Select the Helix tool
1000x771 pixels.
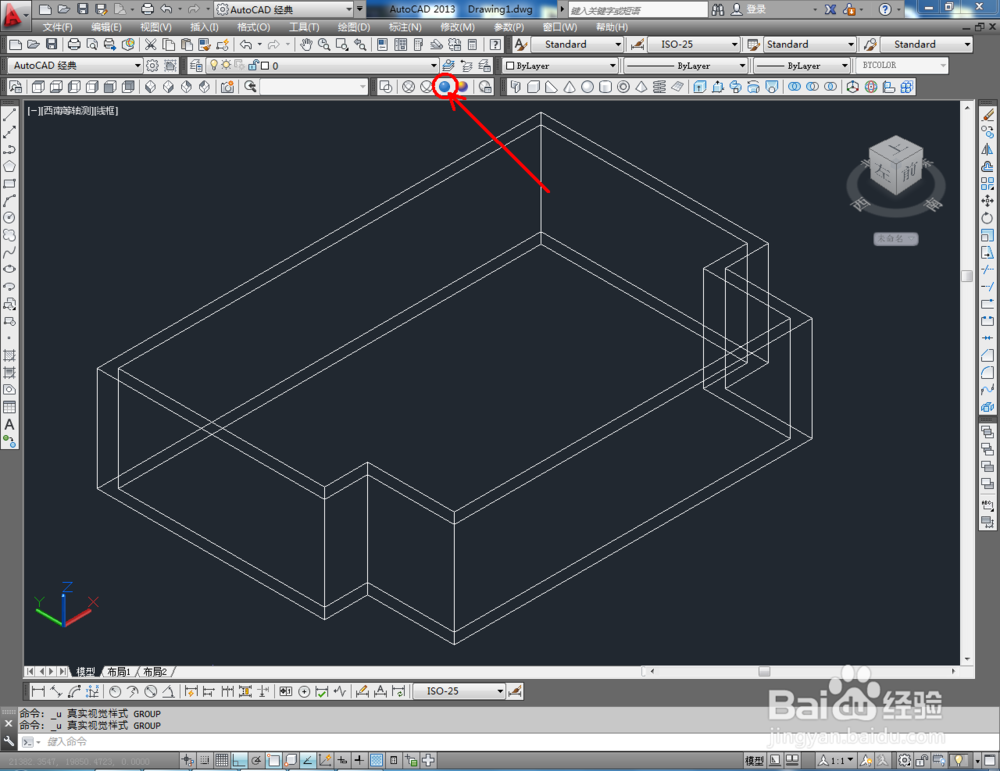point(659,87)
